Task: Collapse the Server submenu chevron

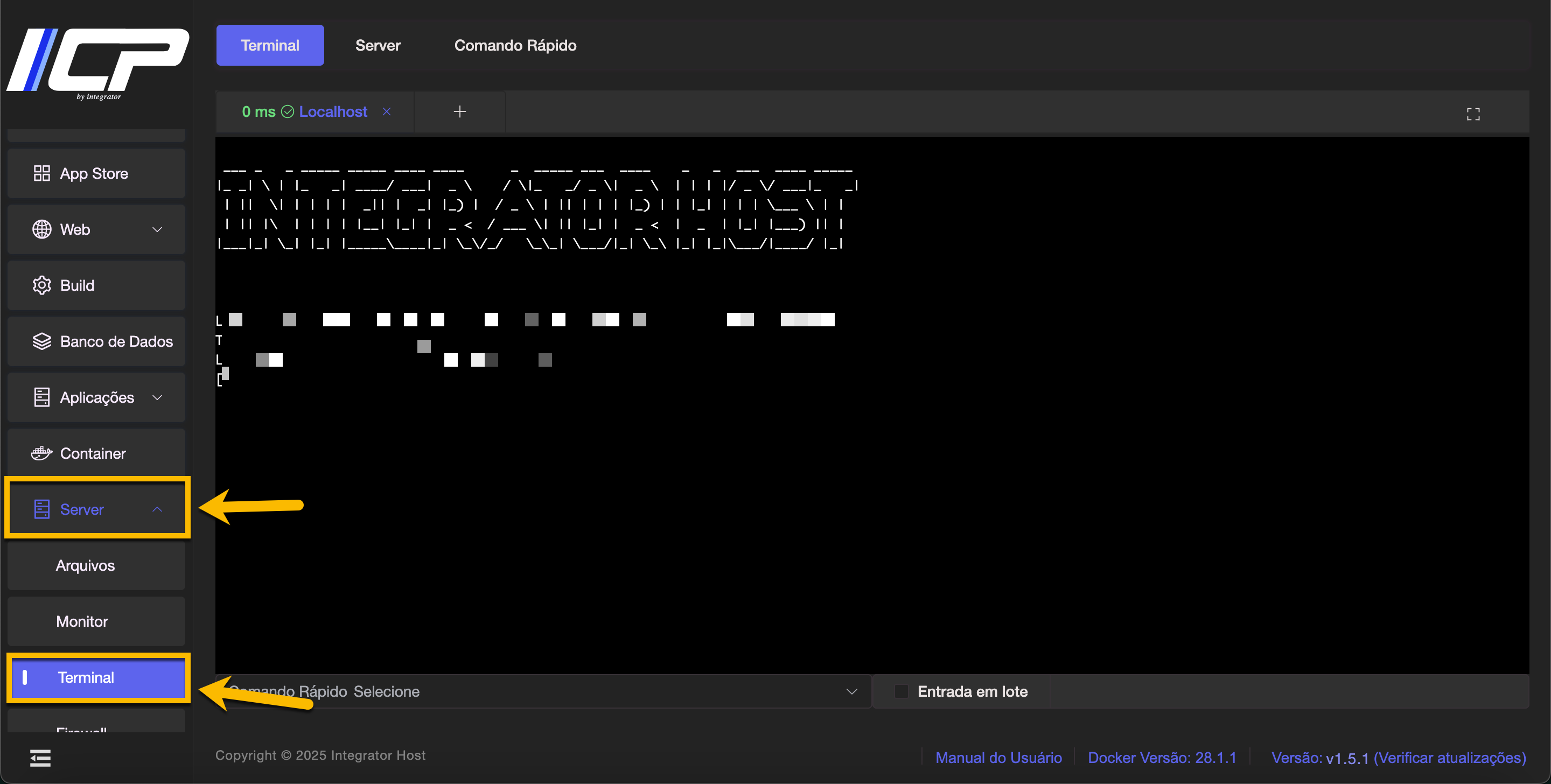Action: (x=157, y=509)
